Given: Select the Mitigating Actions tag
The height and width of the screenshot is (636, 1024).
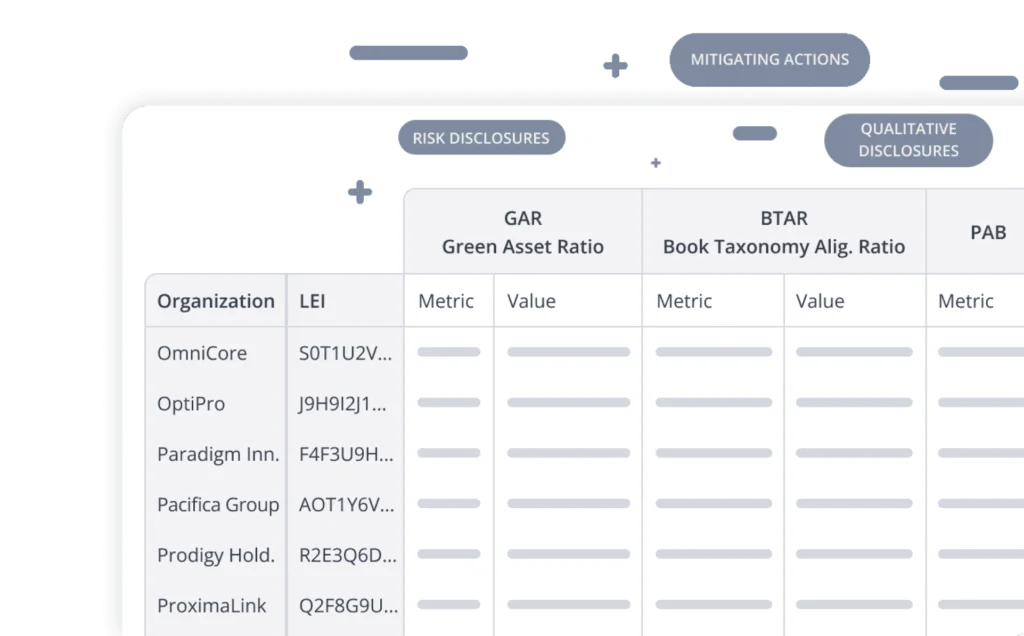Looking at the screenshot, I should tap(769, 59).
